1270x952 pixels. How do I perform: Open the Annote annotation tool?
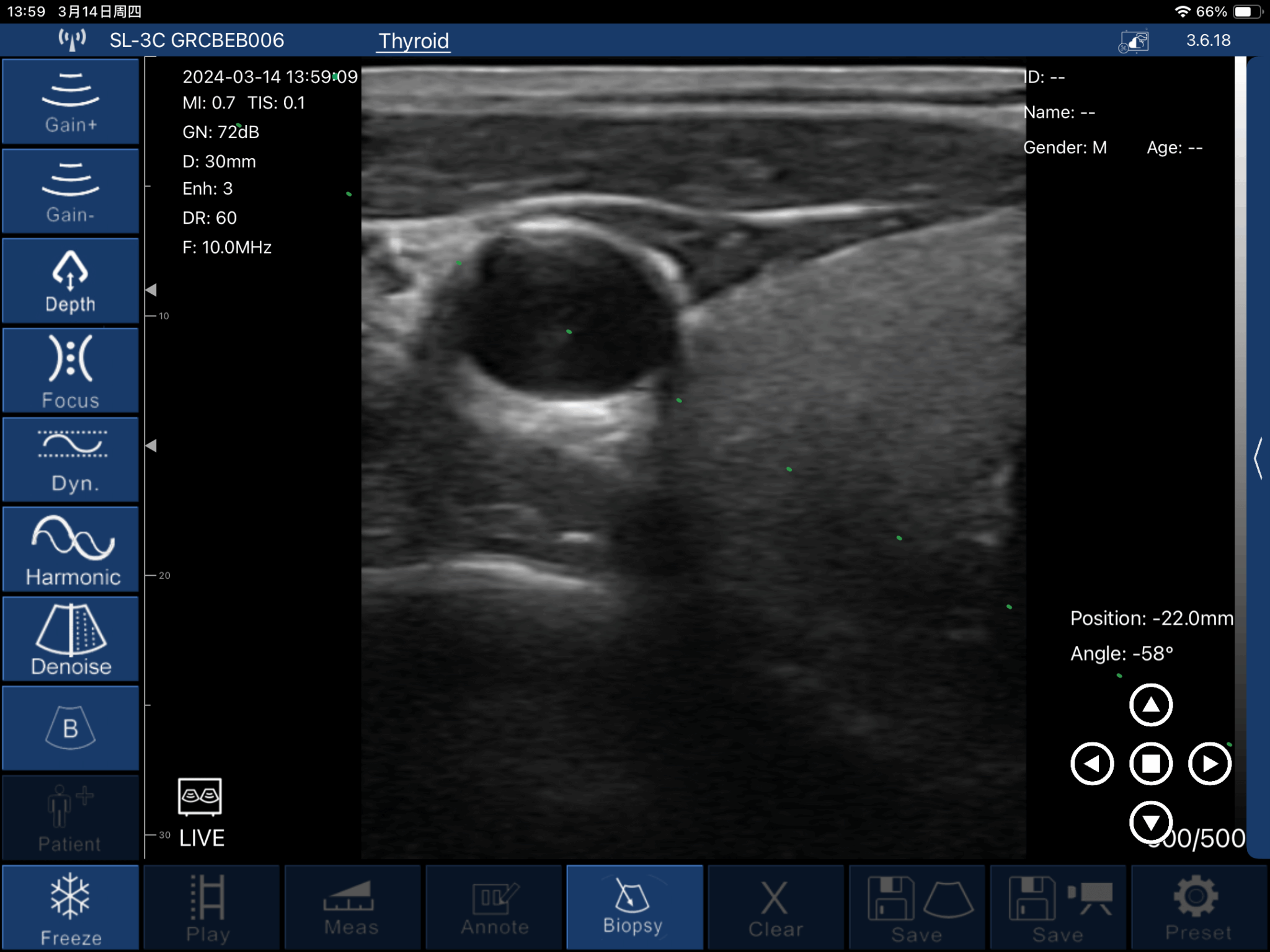(x=493, y=907)
